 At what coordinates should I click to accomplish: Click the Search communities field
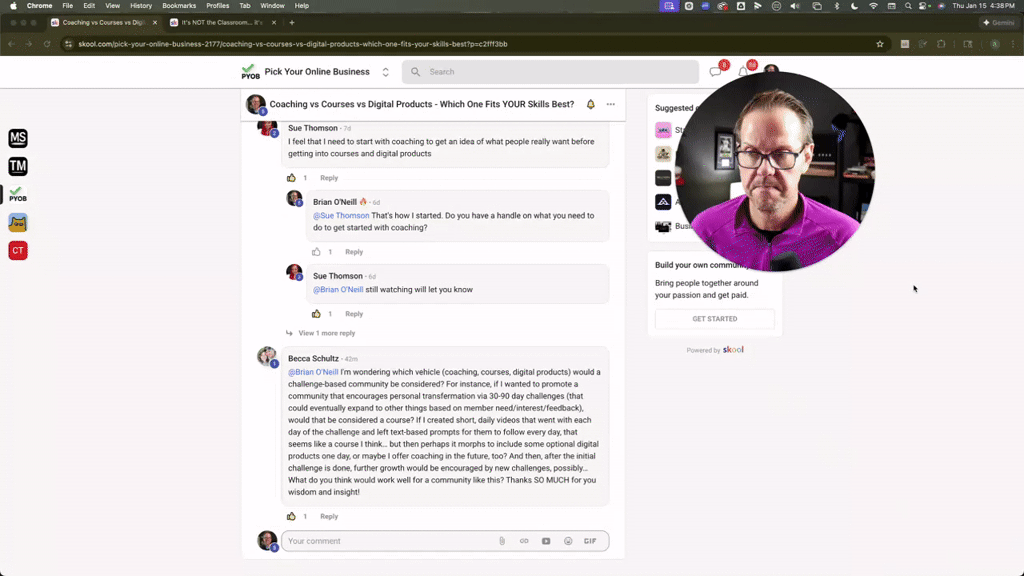point(550,72)
